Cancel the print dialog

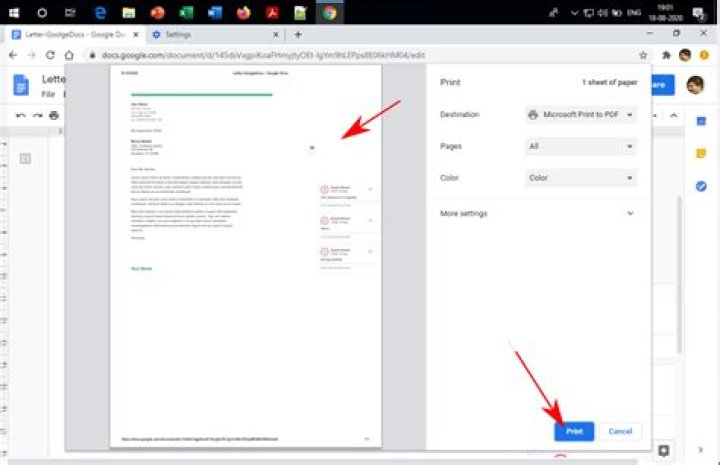coord(620,431)
